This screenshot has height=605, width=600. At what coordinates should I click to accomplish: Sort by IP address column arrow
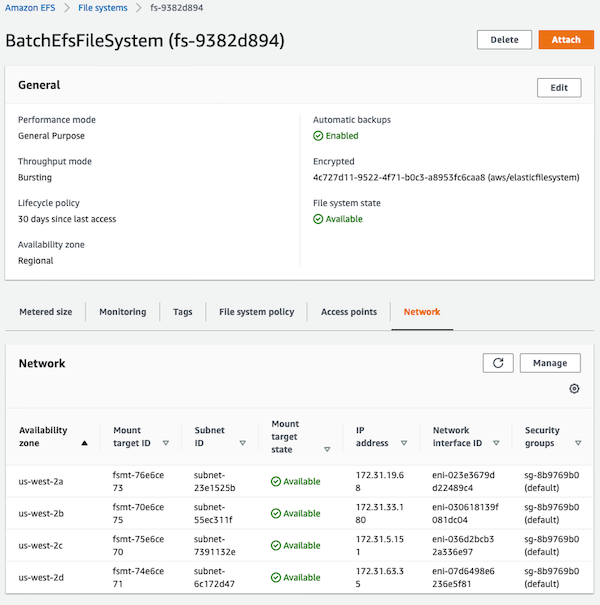point(404,443)
